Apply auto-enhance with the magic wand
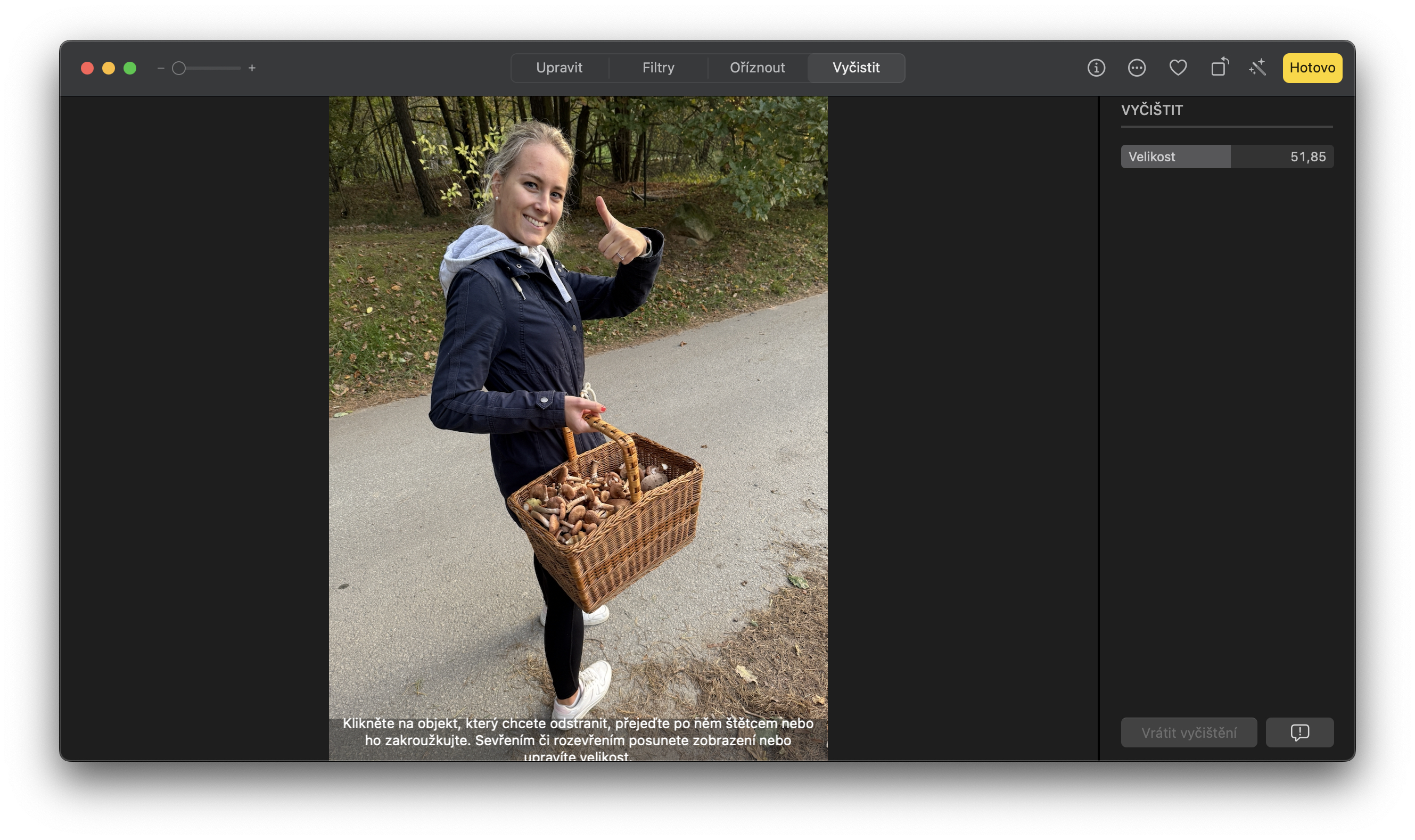Viewport: 1415px width, 840px height. 1257,68
